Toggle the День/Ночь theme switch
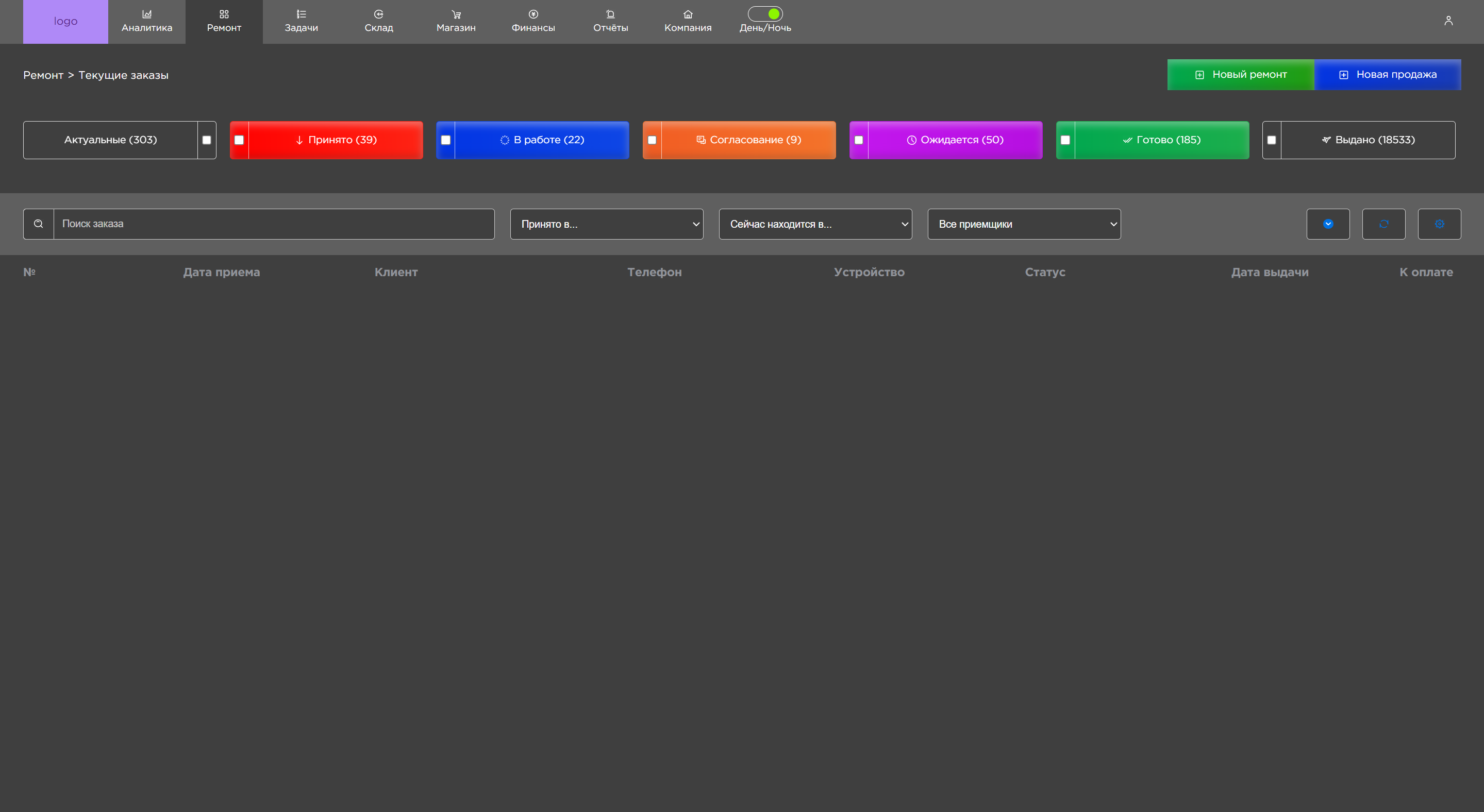Image resolution: width=1484 pixels, height=812 pixels. click(x=765, y=14)
